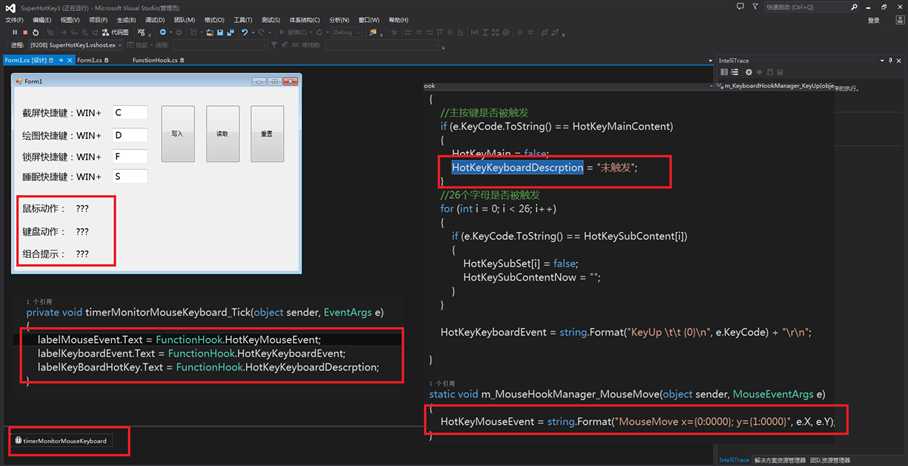Open the 生成(B) menu
The image size is (908, 466).
click(x=126, y=20)
